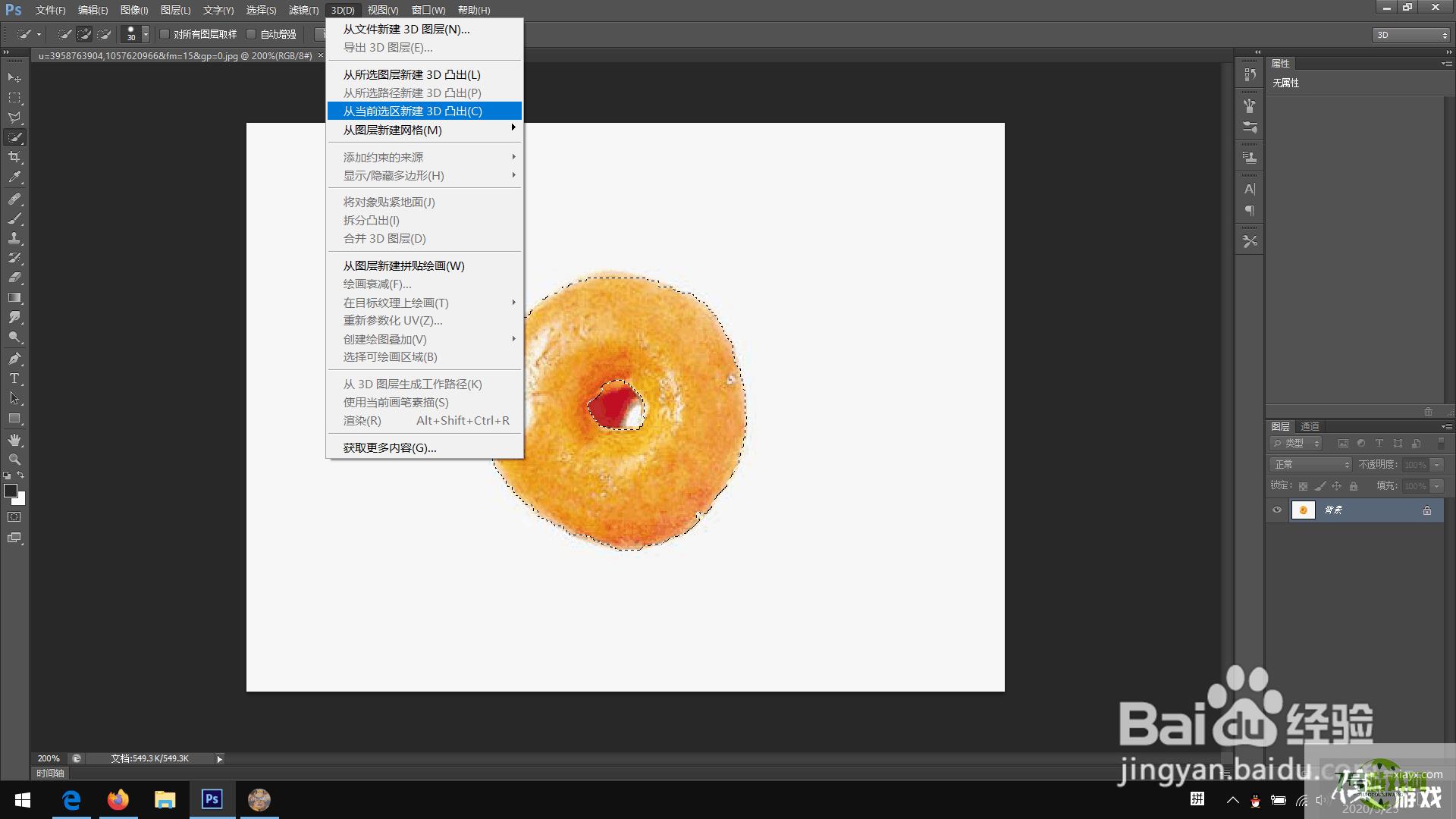Toggle type layer filter in Layers panel
The image size is (1456, 819).
[x=1379, y=444]
